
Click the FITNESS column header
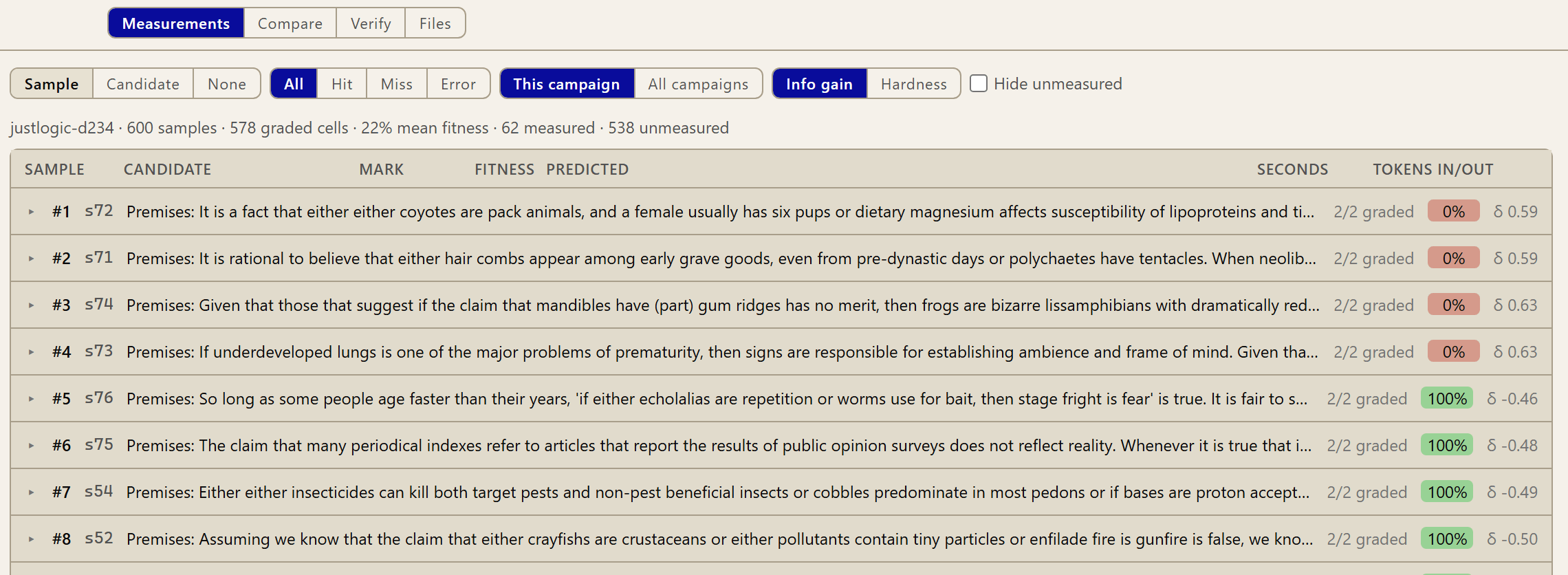[x=504, y=169]
